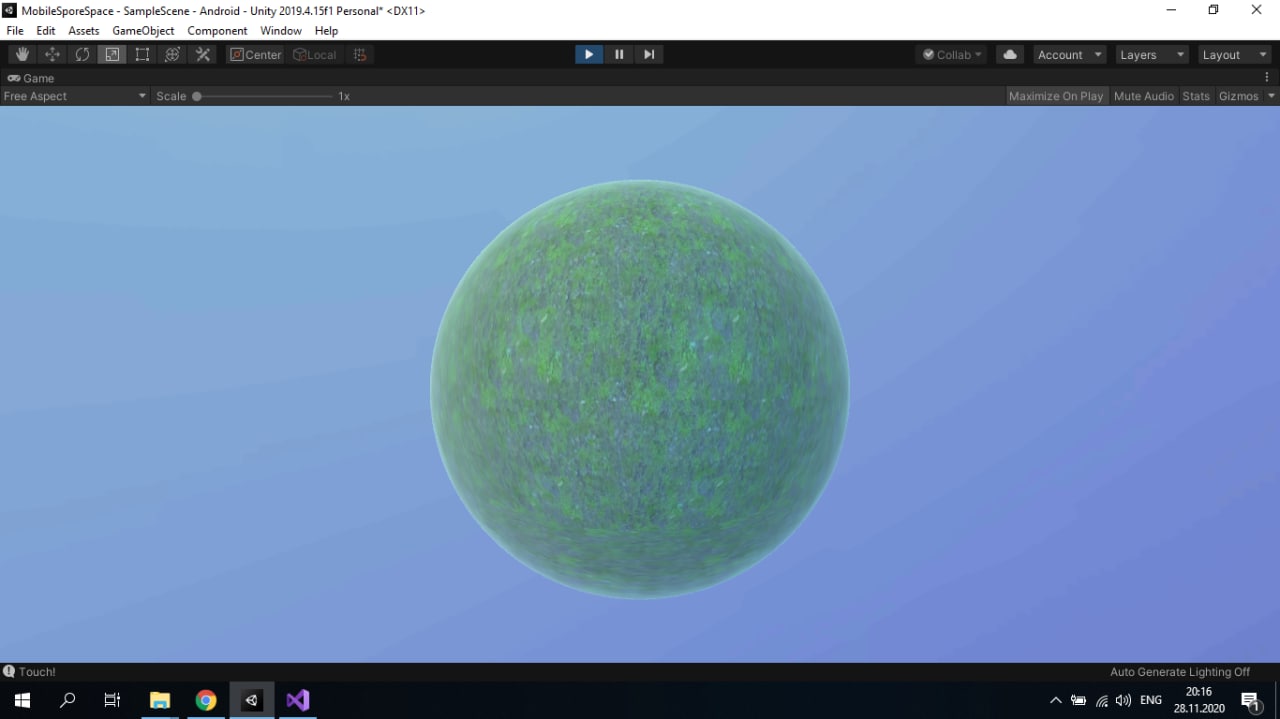Open Unity cloud services
This screenshot has width=1280, height=719.
point(1010,55)
